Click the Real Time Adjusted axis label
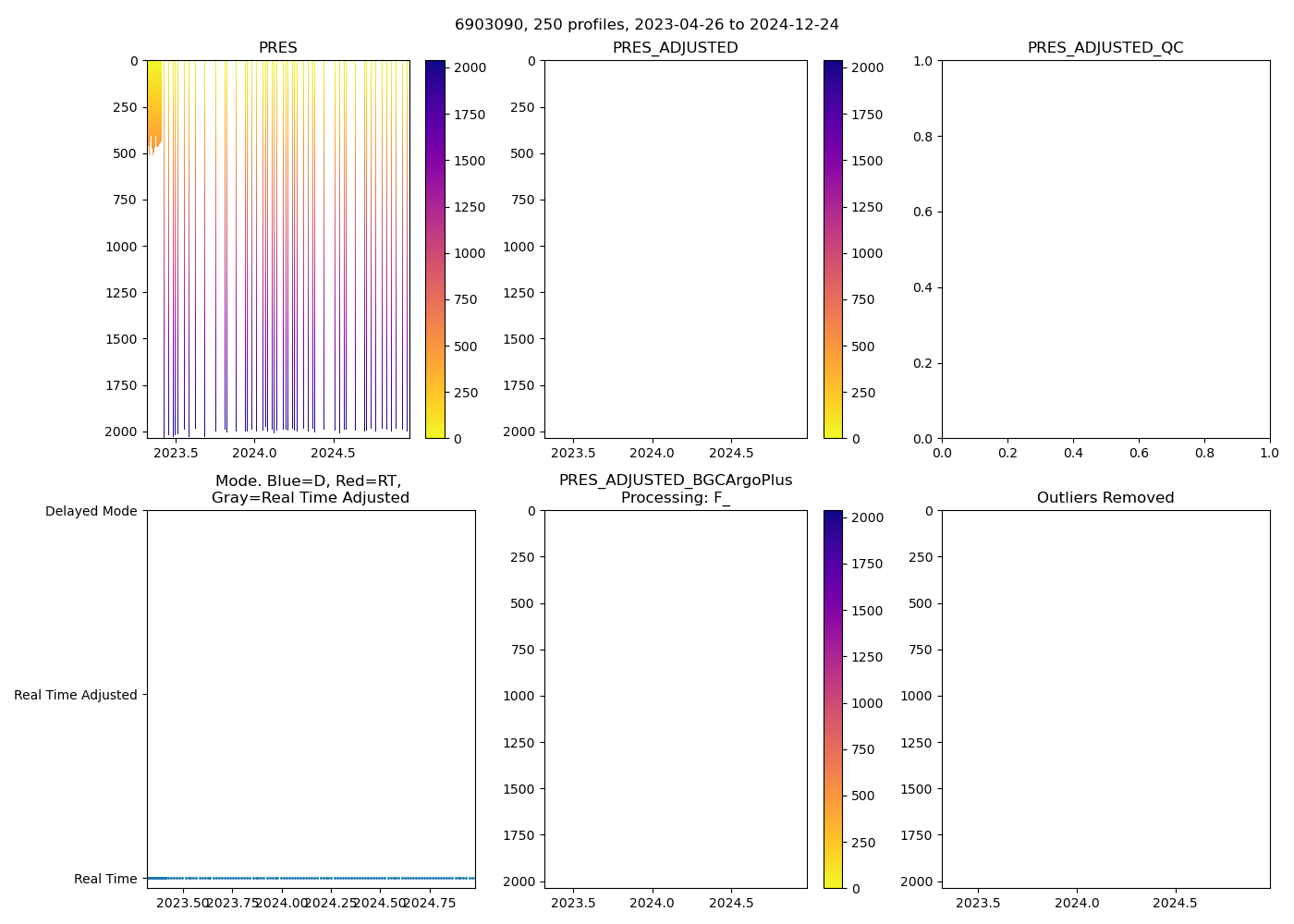1294x924 pixels. click(x=76, y=695)
